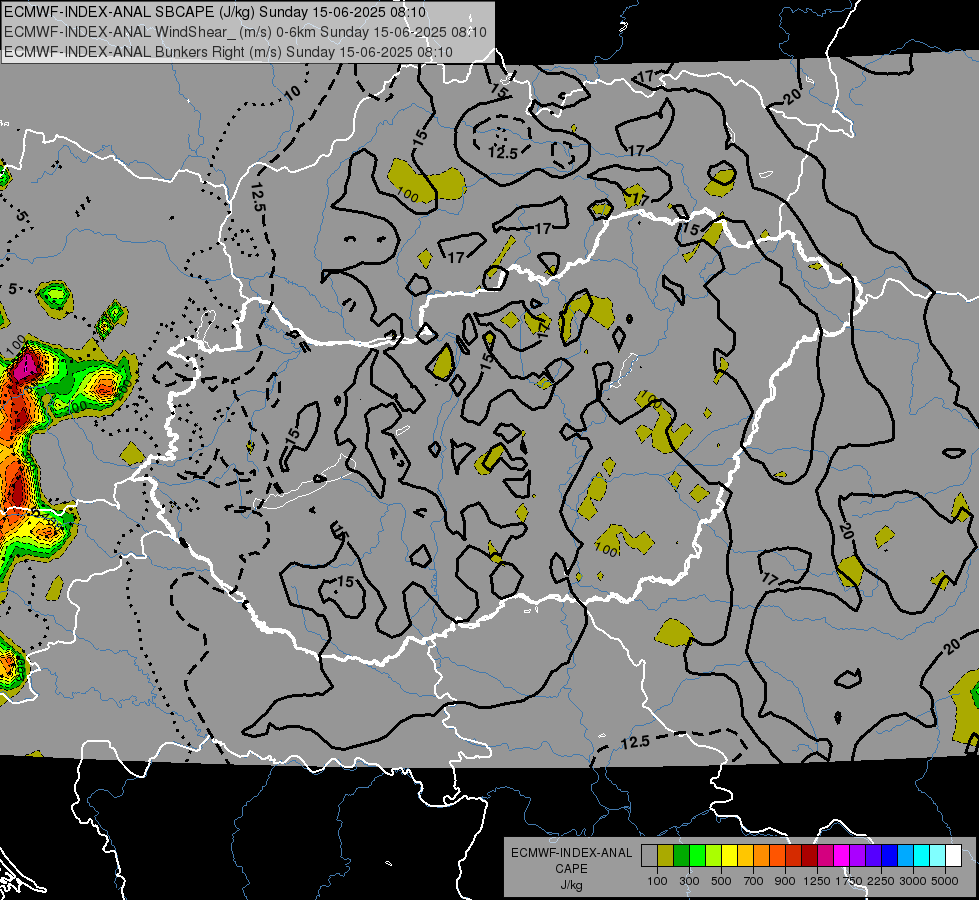Pick the brick red swatch left of the 1250 tick
The width and height of the screenshot is (979, 900).
pos(794,856)
